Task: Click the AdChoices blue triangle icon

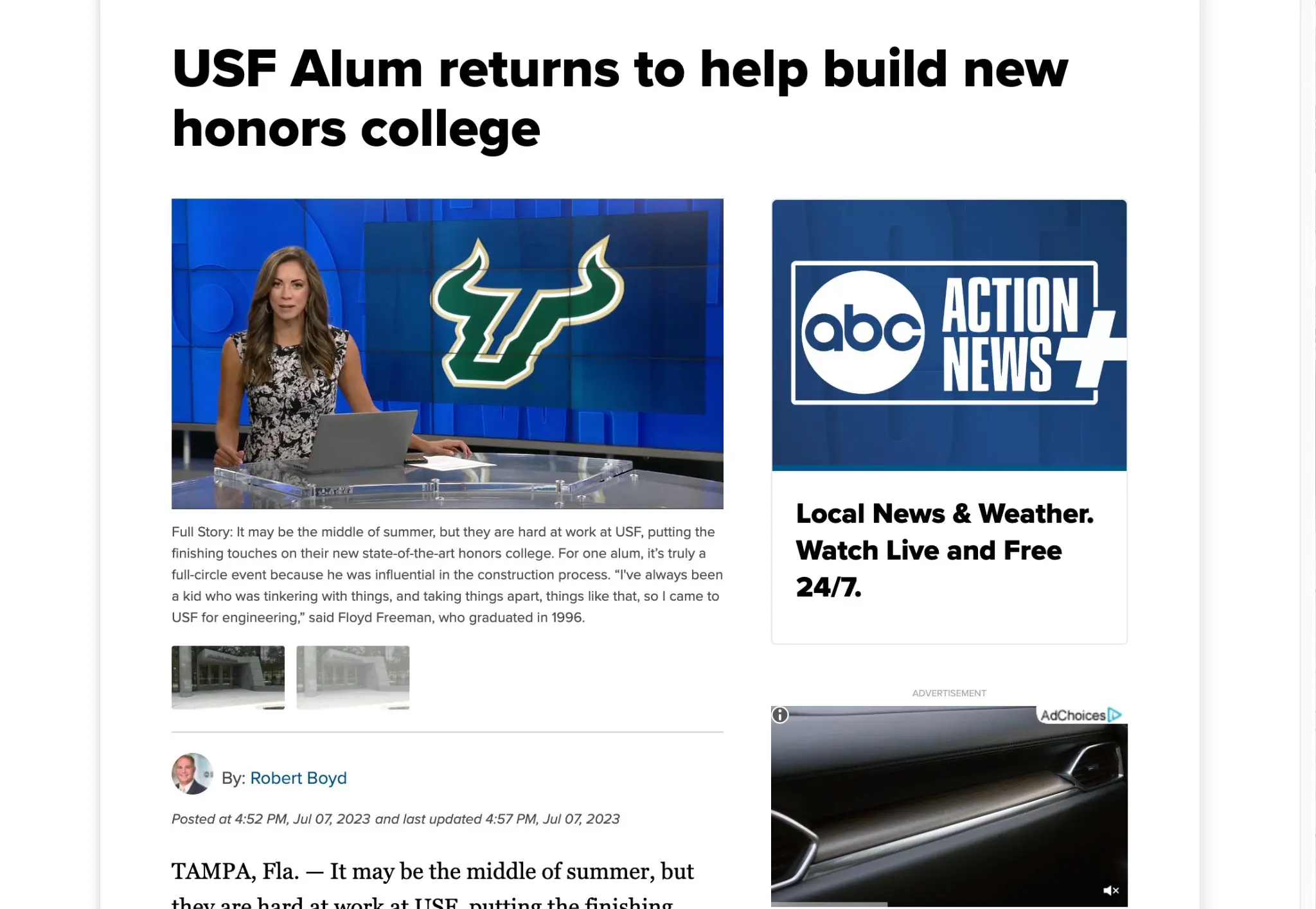Action: 1115,715
